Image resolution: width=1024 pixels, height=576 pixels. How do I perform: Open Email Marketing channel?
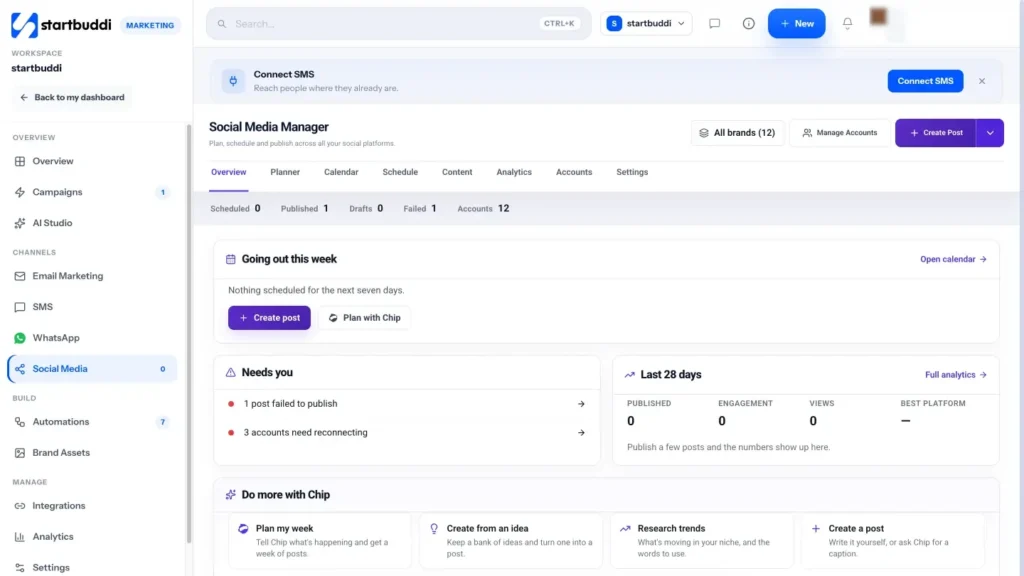[x=91, y=276]
